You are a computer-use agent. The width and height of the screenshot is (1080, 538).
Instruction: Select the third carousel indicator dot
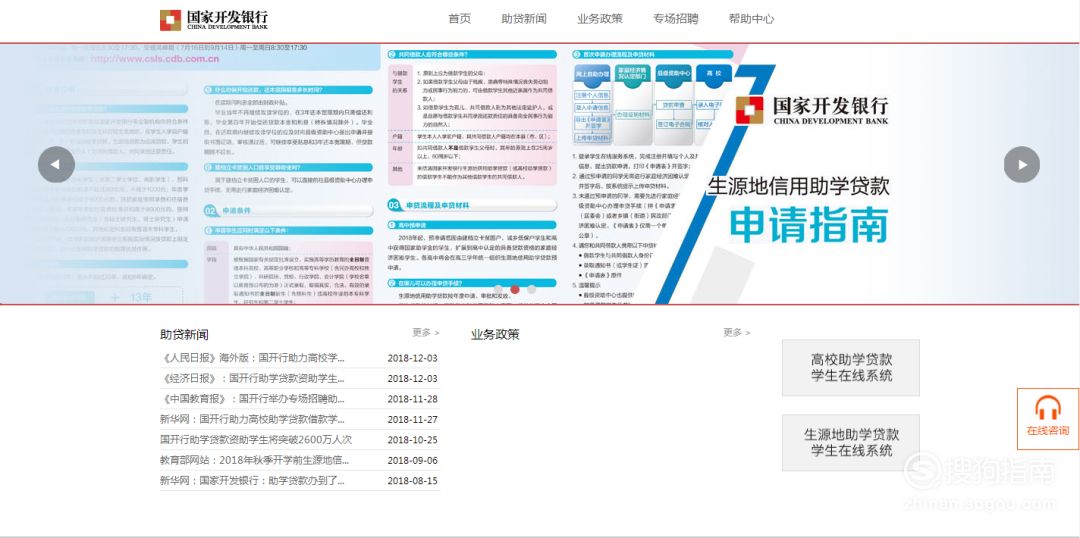point(531,289)
